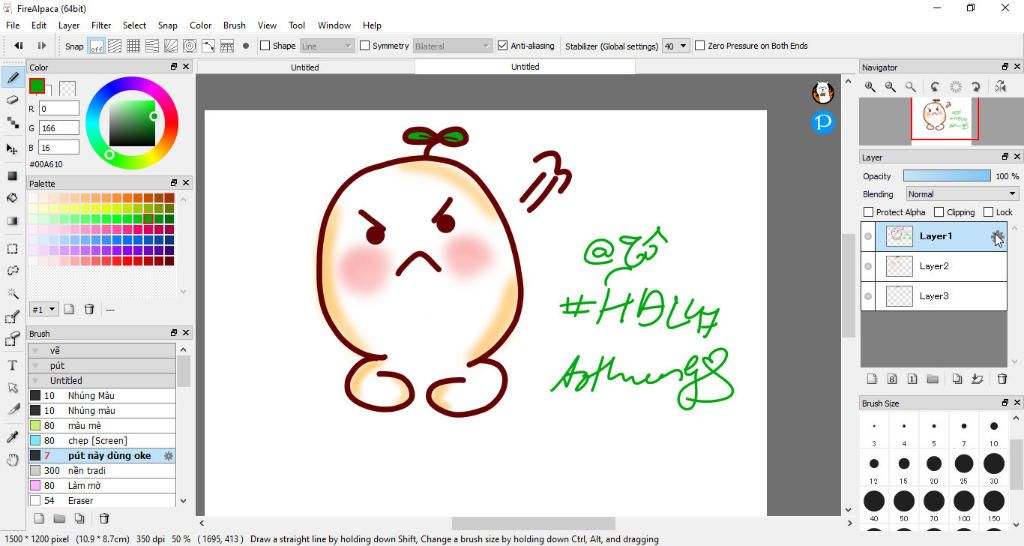This screenshot has width=1024, height=546.
Task: Toggle visibility of Layer3
Action: click(868, 297)
